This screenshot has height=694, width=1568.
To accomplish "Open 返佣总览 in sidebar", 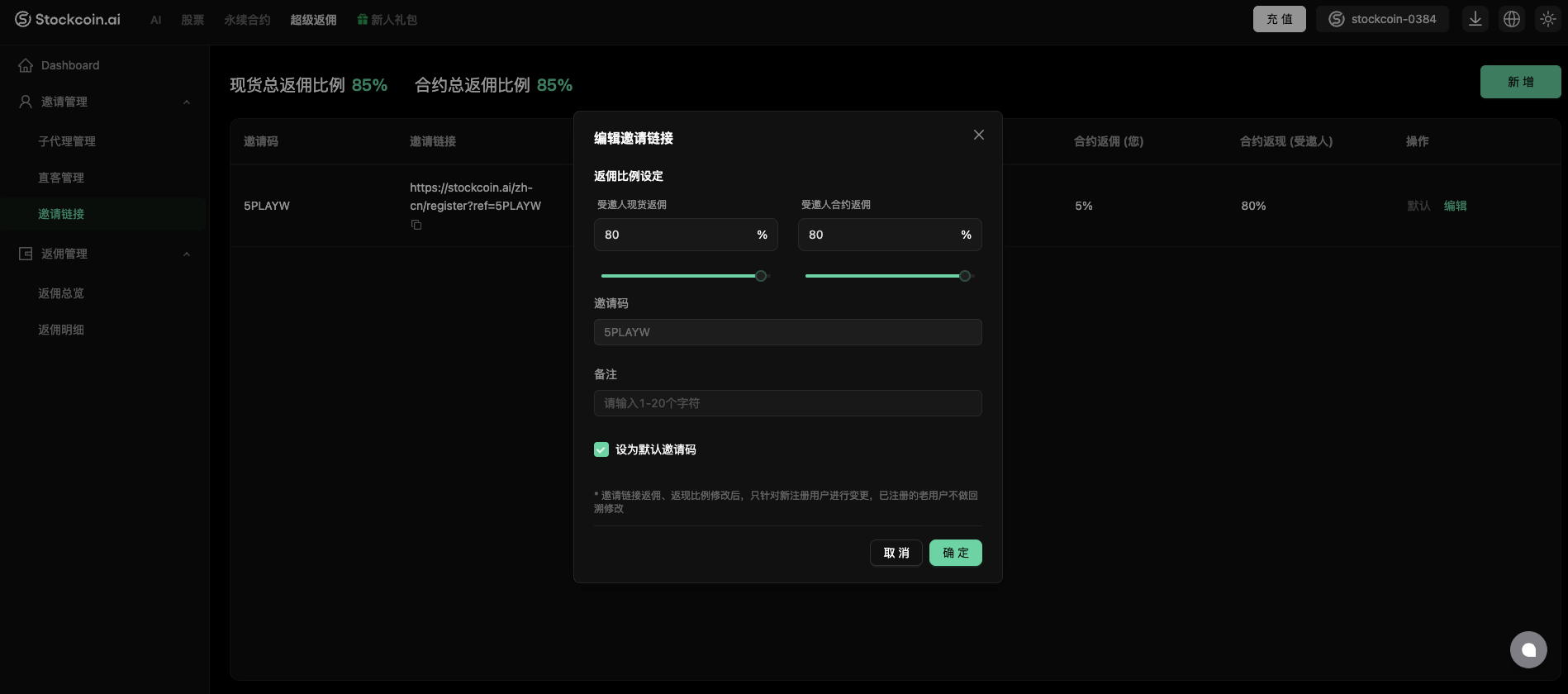I will click(x=61, y=293).
